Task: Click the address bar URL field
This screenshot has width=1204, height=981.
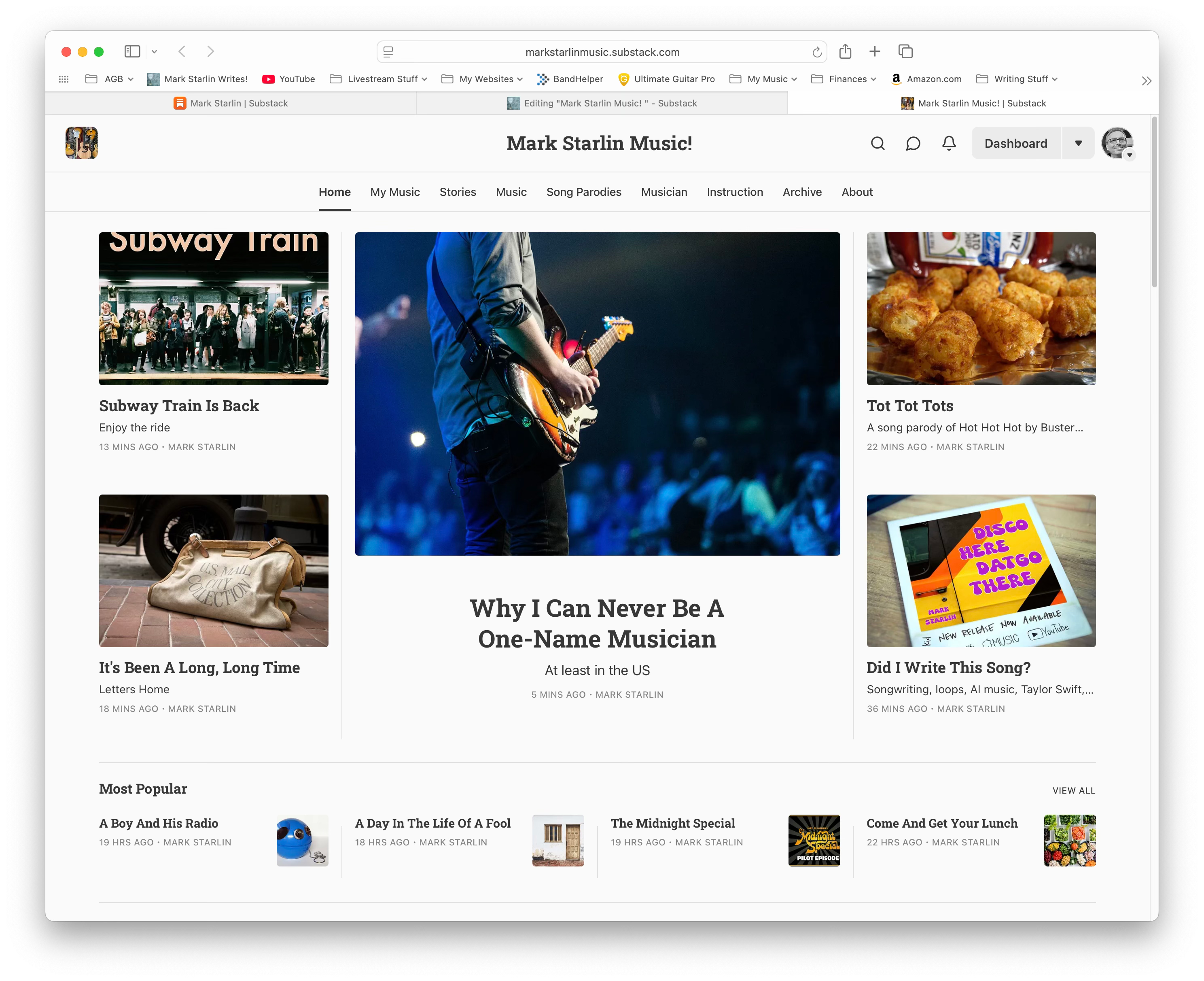Action: (x=602, y=52)
